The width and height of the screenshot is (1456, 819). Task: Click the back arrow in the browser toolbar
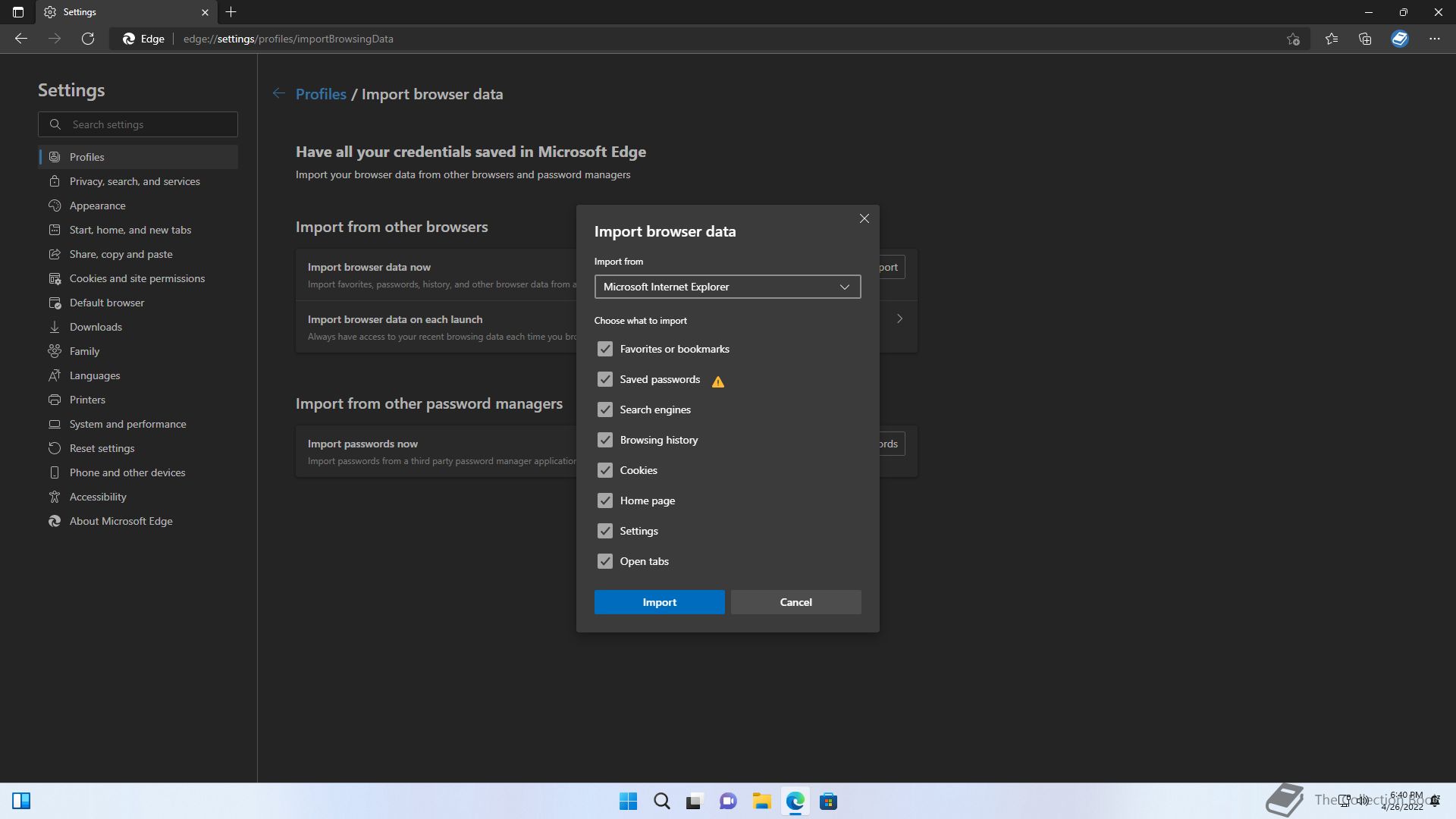click(x=21, y=39)
